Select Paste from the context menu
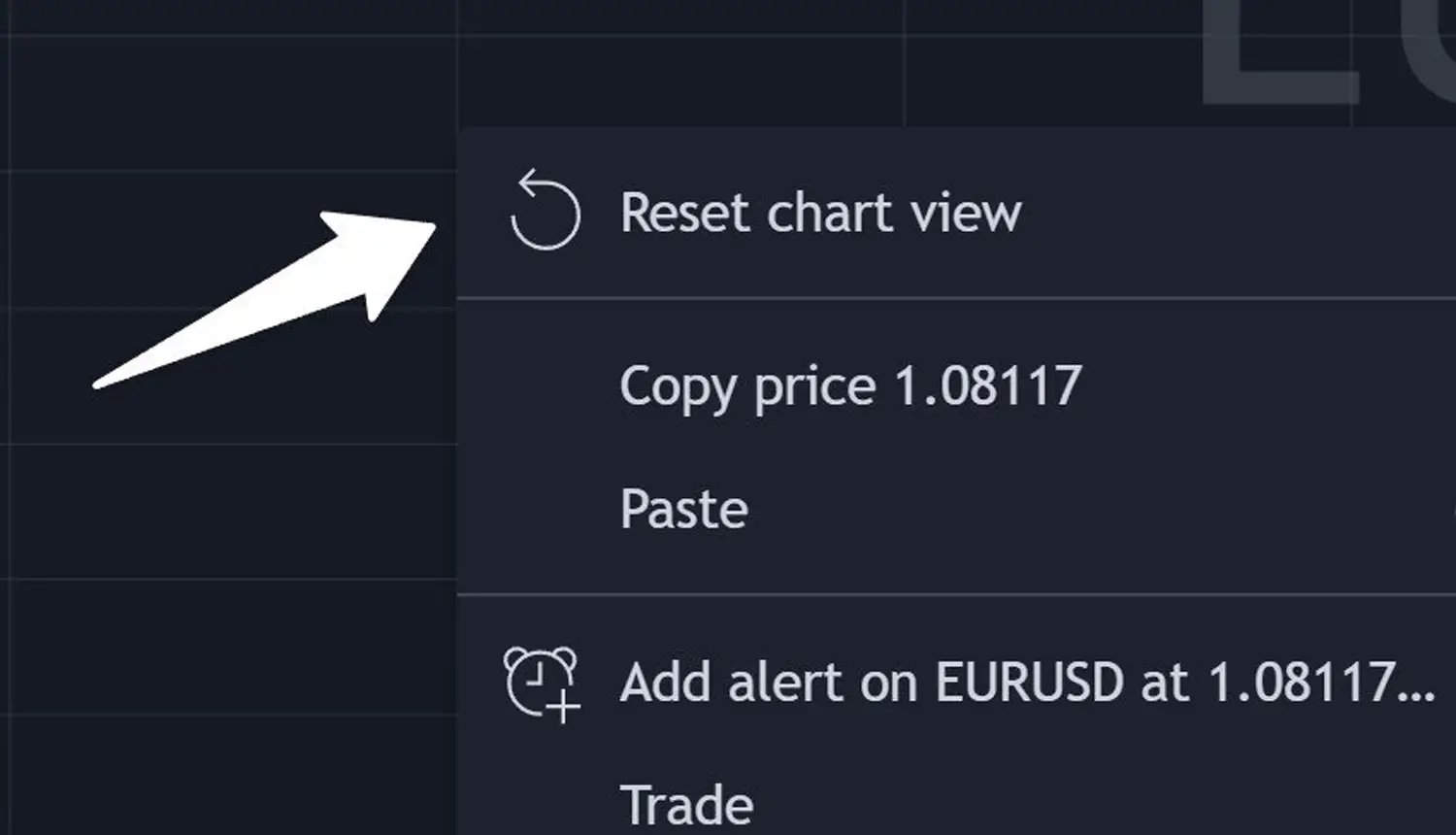The image size is (1456, 835). pos(684,509)
